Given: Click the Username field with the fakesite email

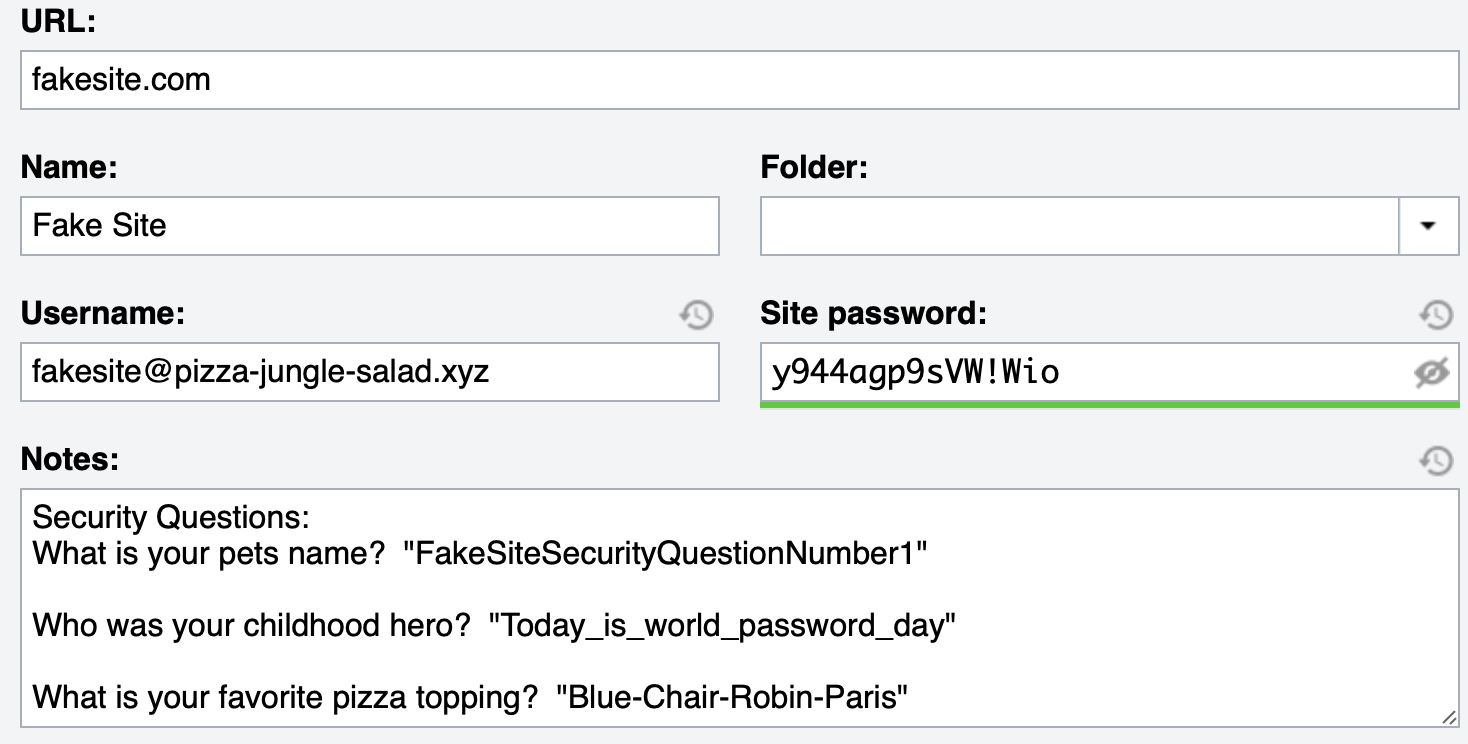Looking at the screenshot, I should [x=370, y=373].
